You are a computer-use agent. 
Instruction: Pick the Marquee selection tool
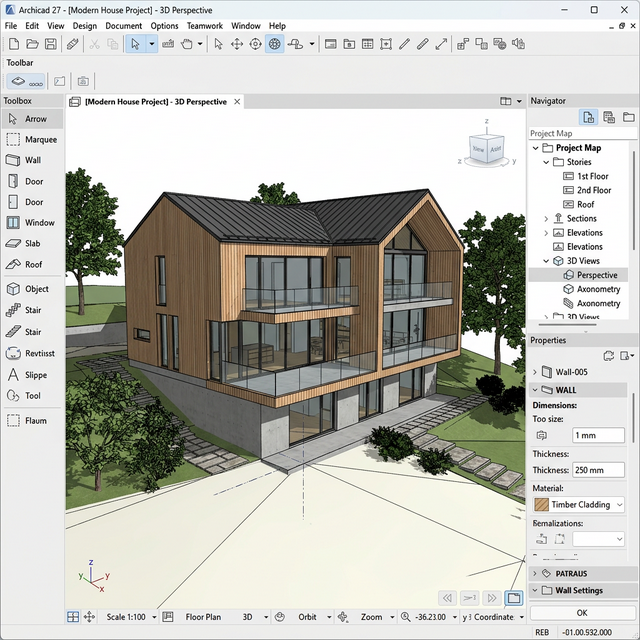[x=32, y=139]
